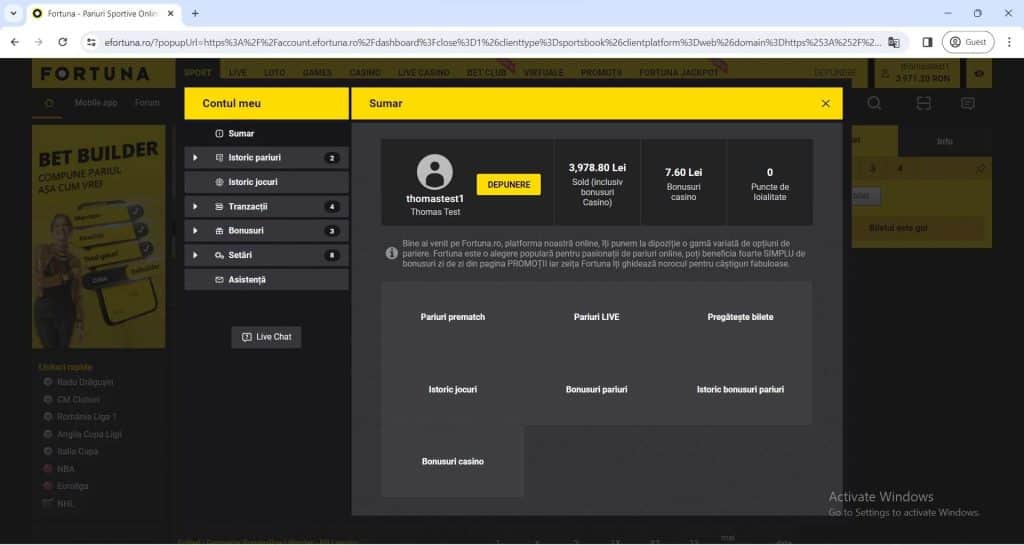
Task: Click the Puncte de loialitate value
Action: click(769, 172)
